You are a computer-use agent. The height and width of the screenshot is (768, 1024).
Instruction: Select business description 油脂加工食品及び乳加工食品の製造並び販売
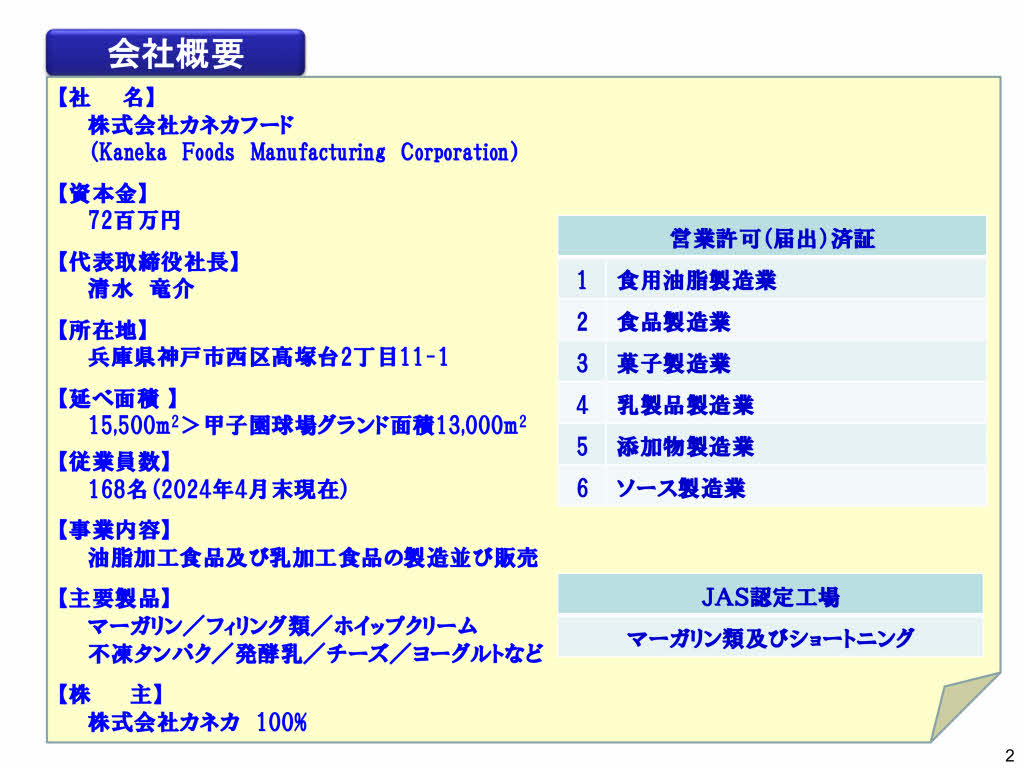click(x=313, y=558)
